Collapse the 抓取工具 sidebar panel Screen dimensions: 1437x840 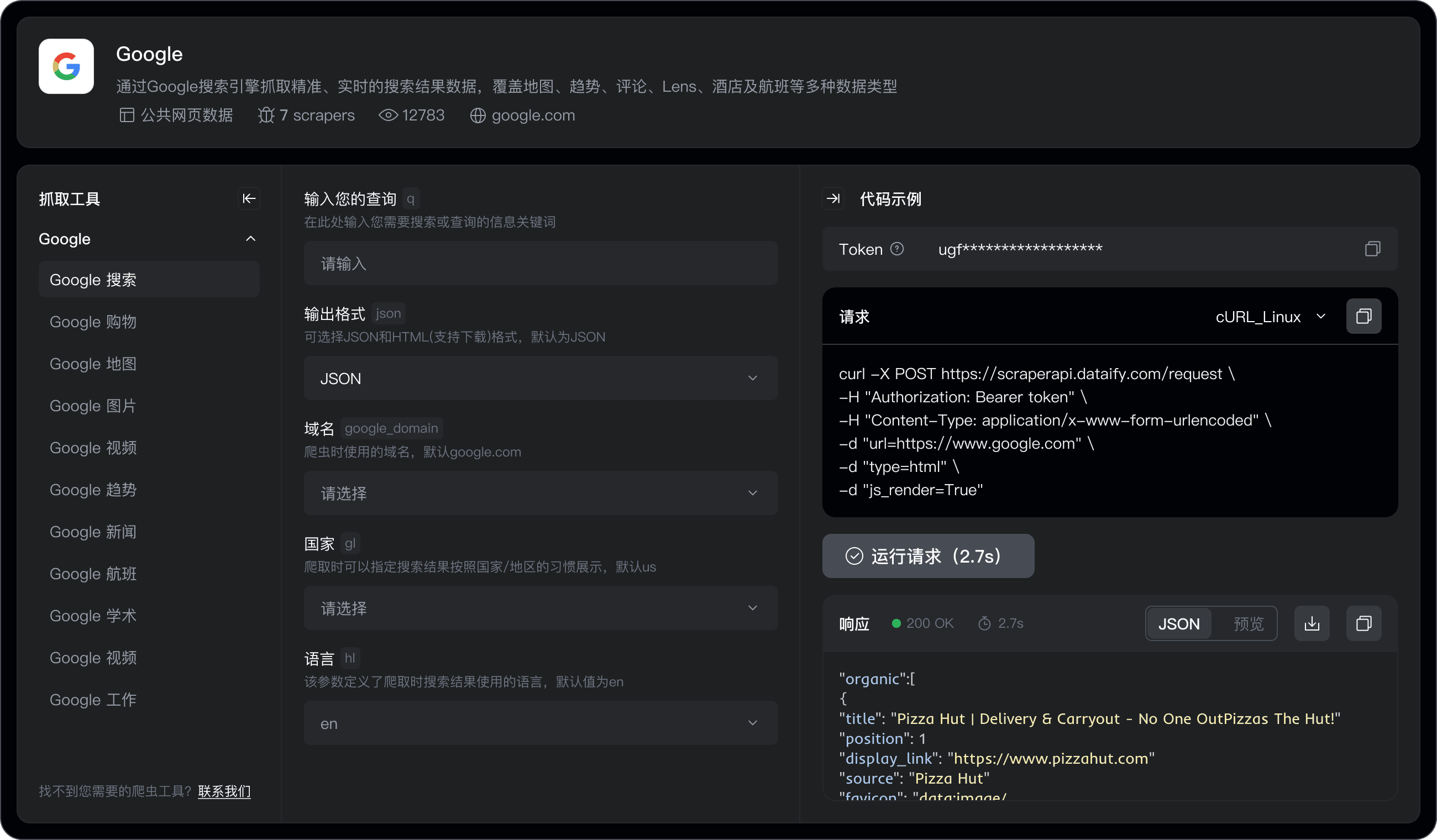(249, 198)
